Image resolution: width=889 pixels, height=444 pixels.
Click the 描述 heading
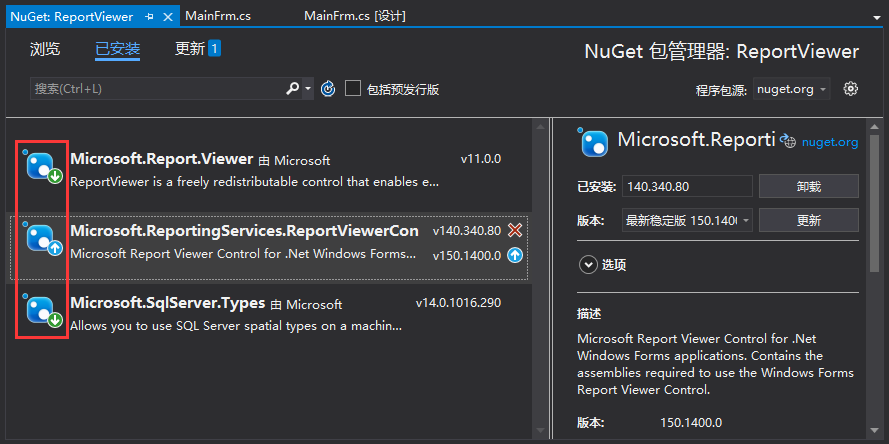(589, 314)
